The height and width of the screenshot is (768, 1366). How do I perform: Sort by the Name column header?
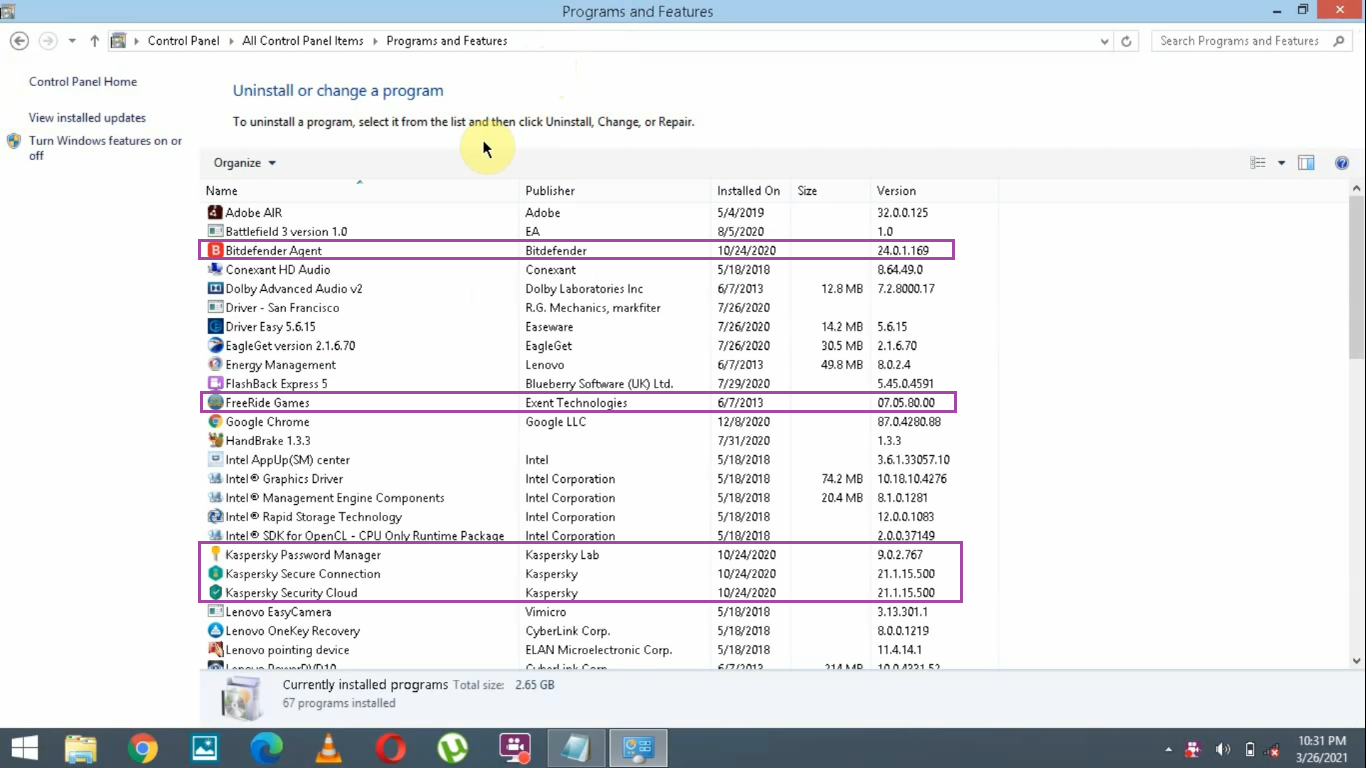(360, 190)
